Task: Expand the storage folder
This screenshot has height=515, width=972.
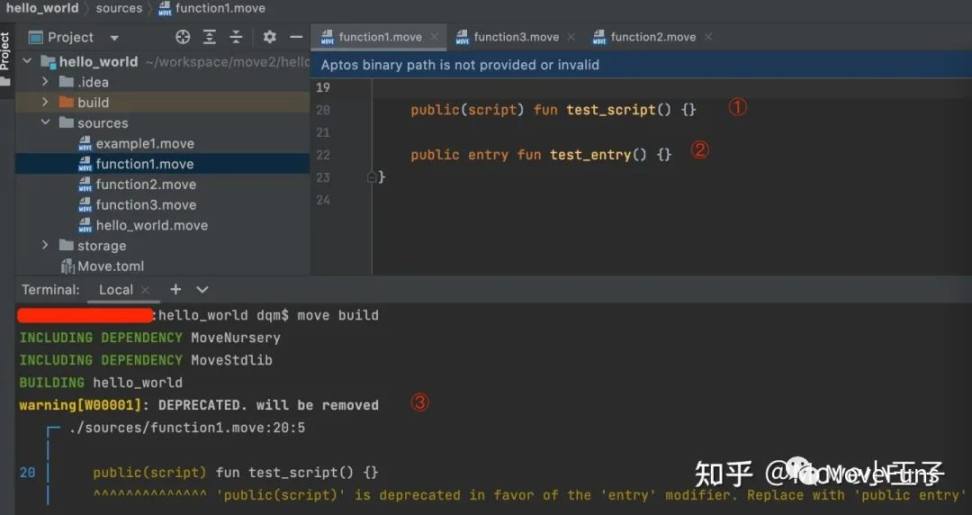Action: point(45,246)
